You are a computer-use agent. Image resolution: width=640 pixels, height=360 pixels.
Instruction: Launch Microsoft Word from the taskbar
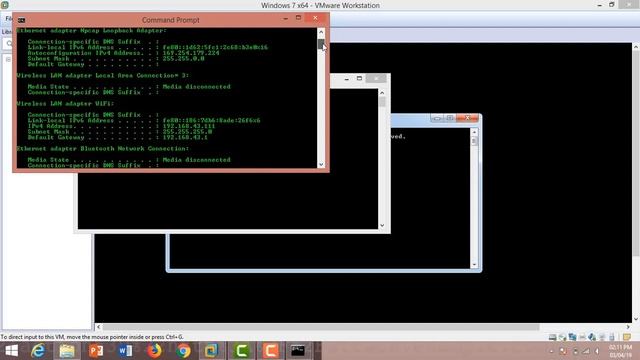point(125,351)
